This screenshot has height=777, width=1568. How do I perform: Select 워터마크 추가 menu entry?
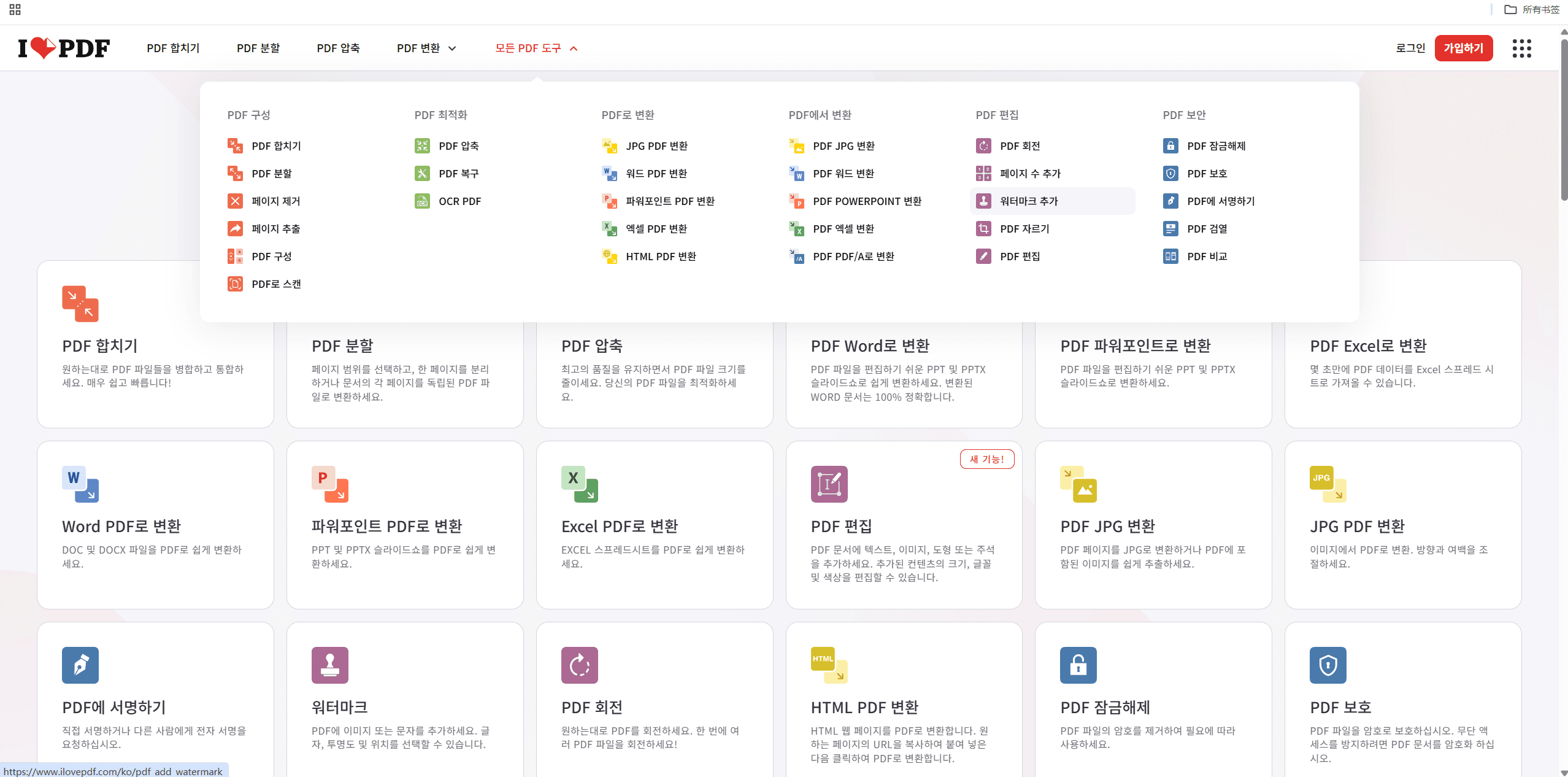pyautogui.click(x=1053, y=201)
